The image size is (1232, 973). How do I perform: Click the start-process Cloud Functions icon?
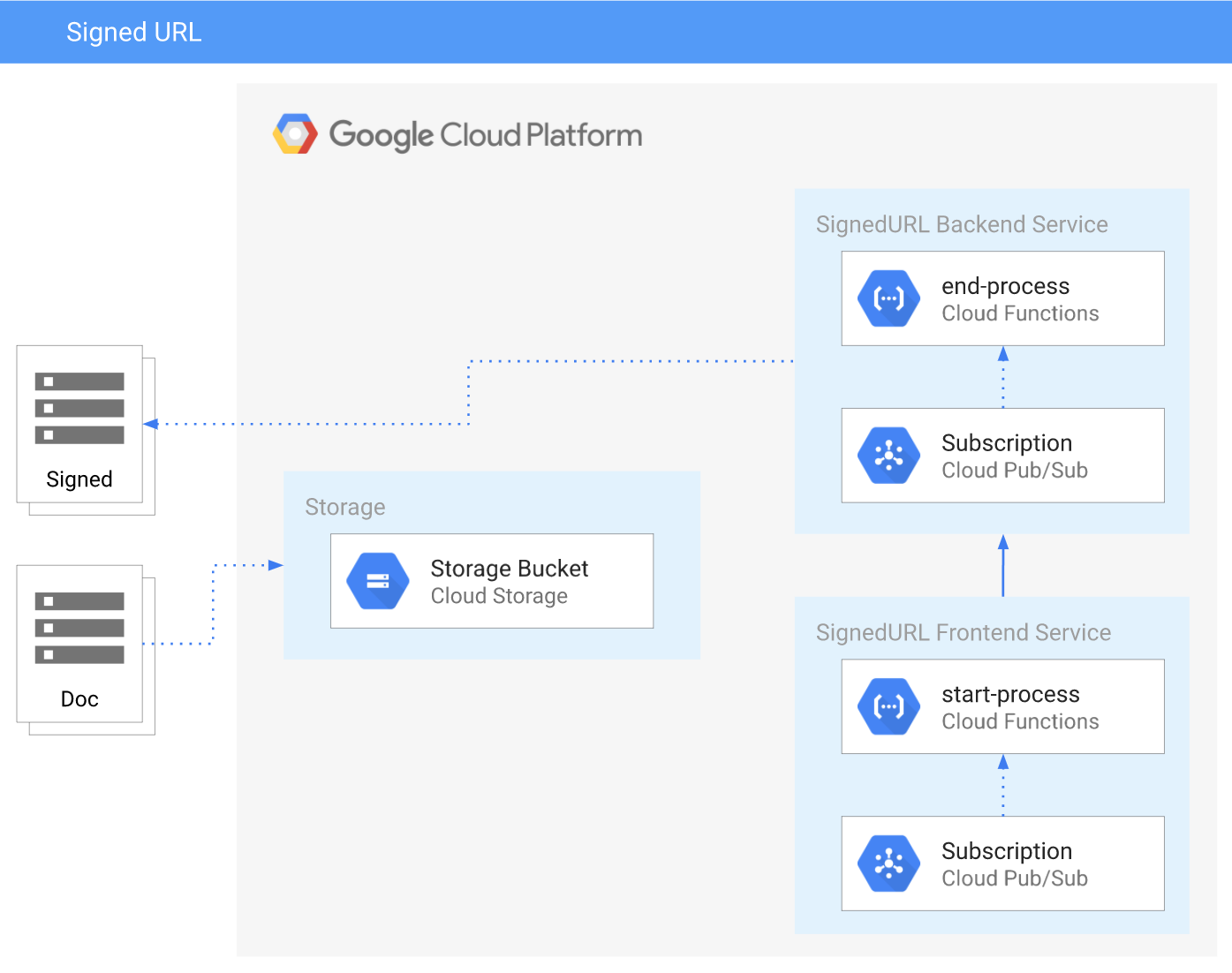(889, 706)
